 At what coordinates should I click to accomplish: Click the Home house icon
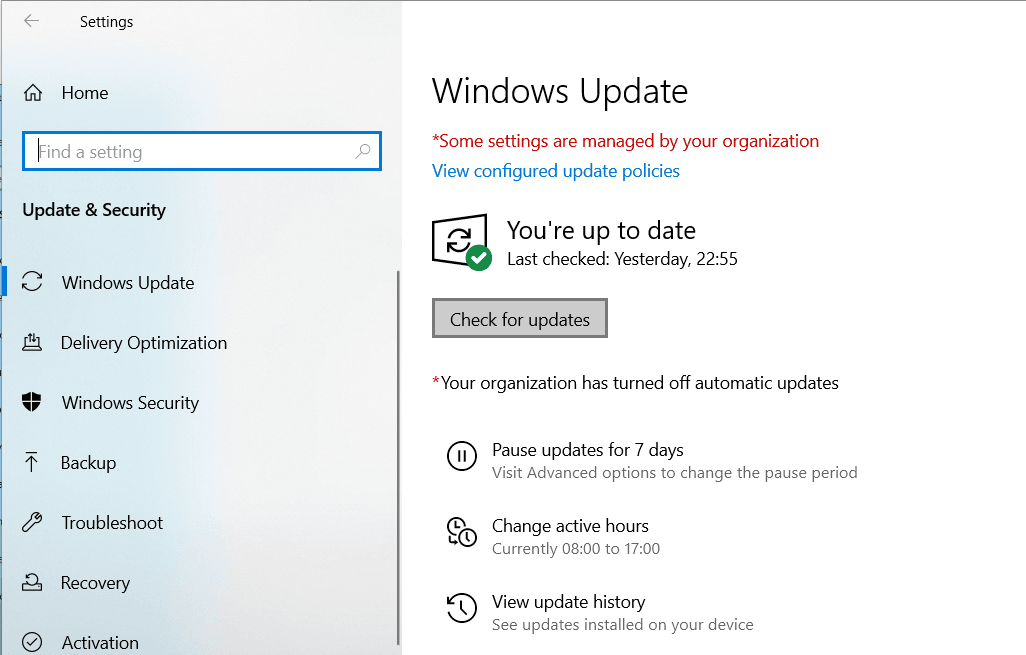[x=33, y=92]
